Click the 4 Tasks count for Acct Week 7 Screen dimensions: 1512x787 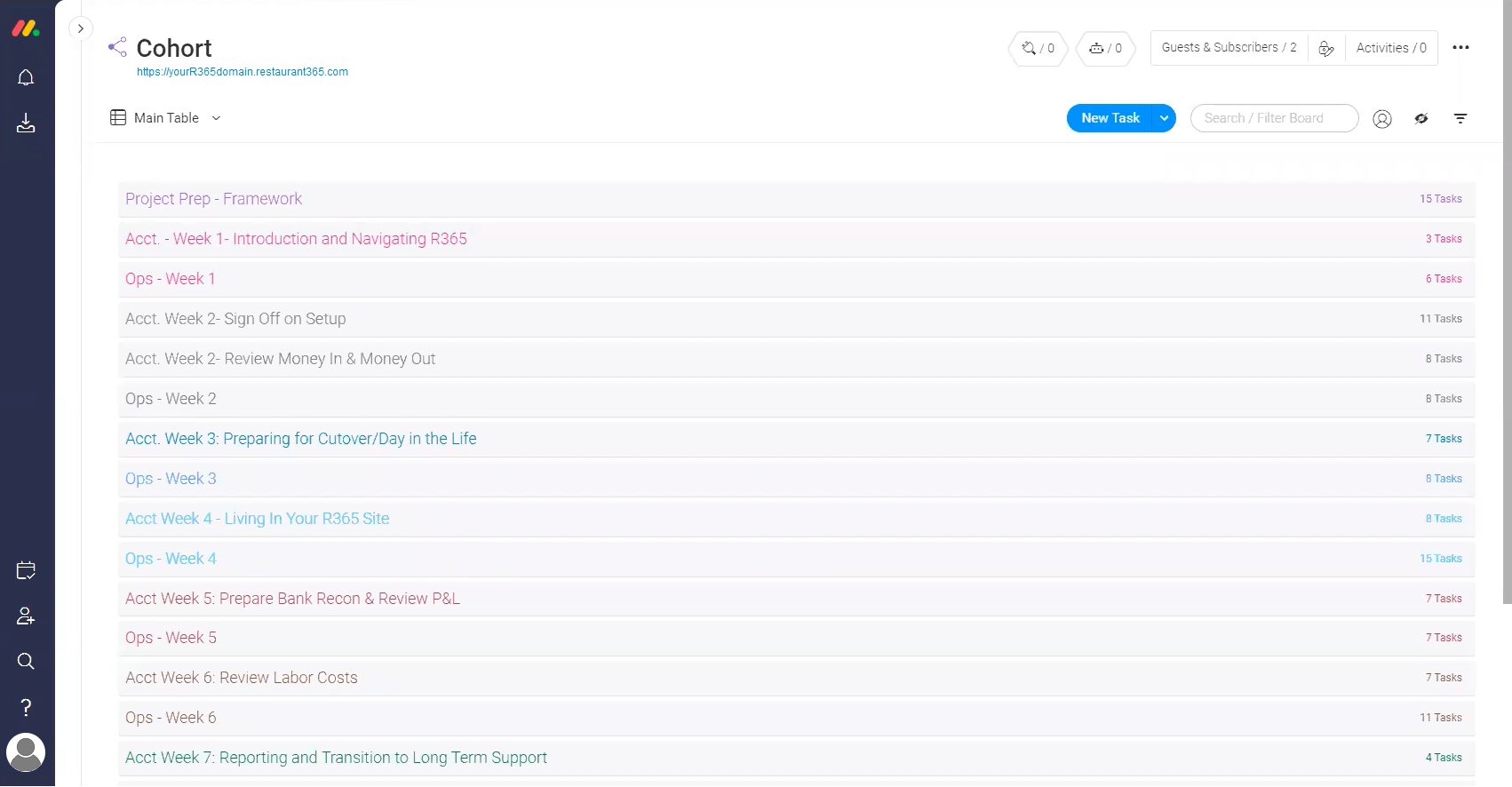point(1444,758)
